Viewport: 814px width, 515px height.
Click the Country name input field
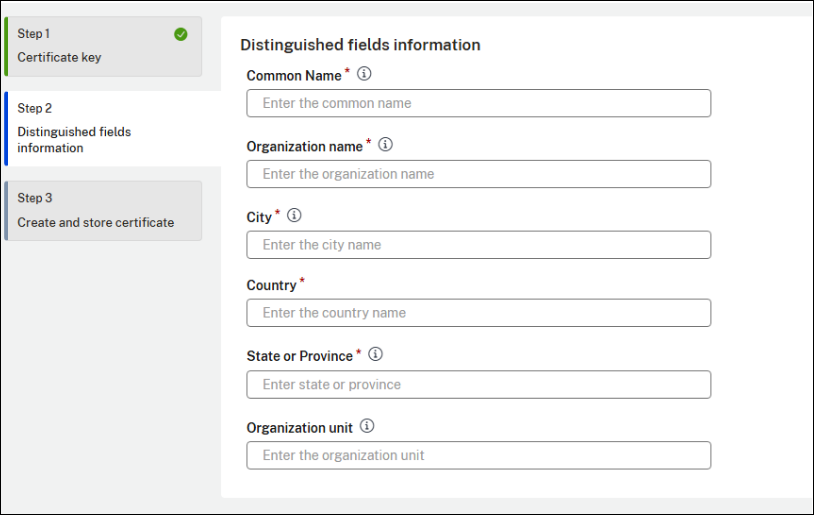[x=478, y=313]
